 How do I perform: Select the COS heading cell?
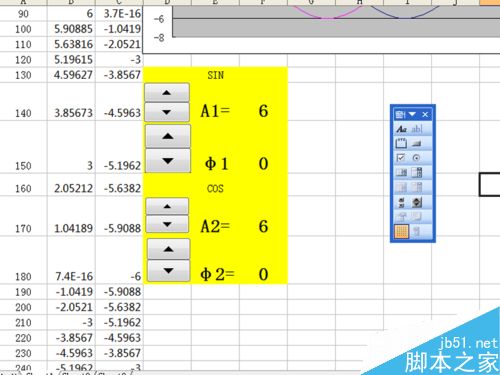click(x=215, y=188)
